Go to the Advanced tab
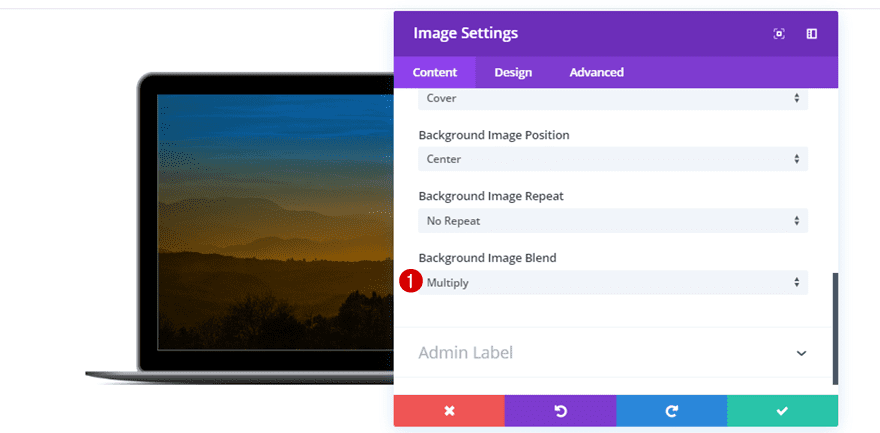Image resolution: width=880 pixels, height=433 pixels. [596, 72]
